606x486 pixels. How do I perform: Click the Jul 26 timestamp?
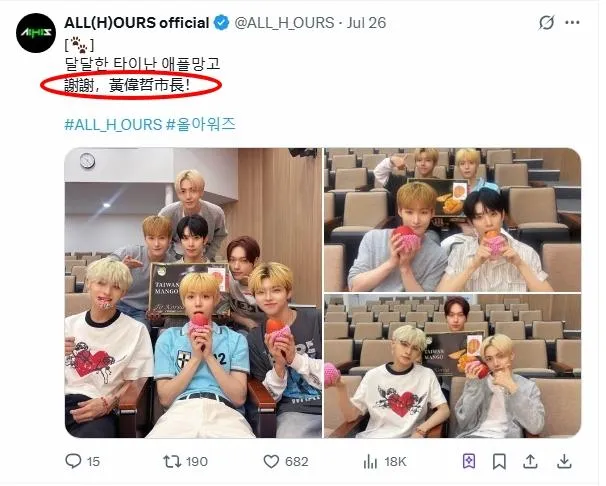point(366,23)
